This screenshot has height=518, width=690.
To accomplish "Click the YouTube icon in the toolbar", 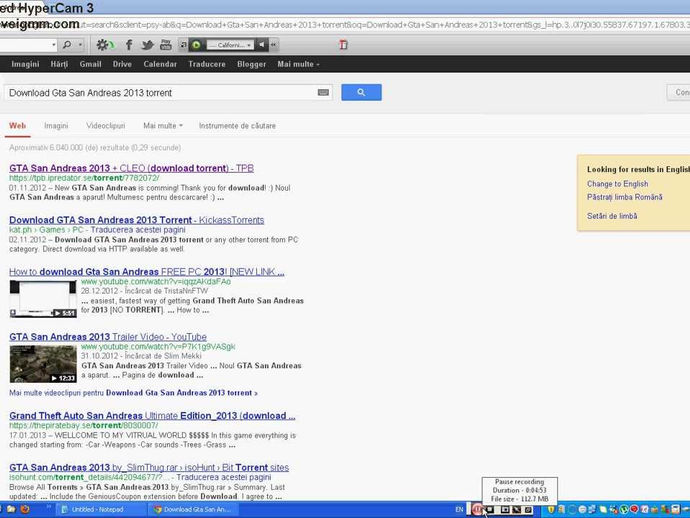I will click(166, 44).
